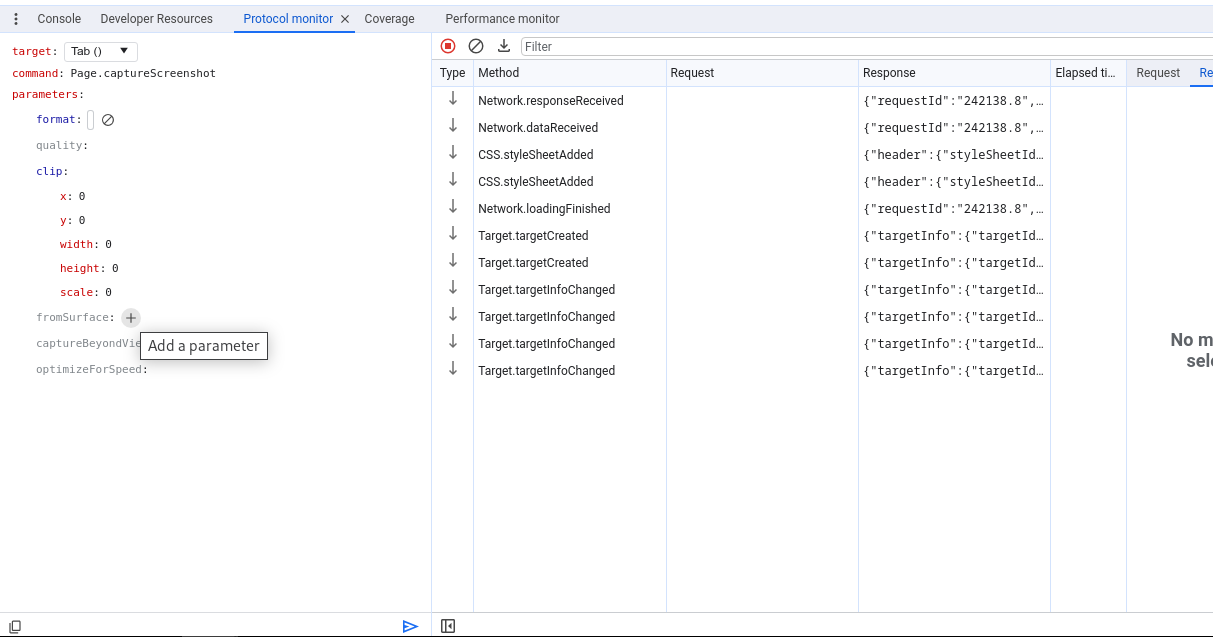The height and width of the screenshot is (637, 1213).
Task: Open the DevTools drawer three-dot menu
Action: (15, 19)
